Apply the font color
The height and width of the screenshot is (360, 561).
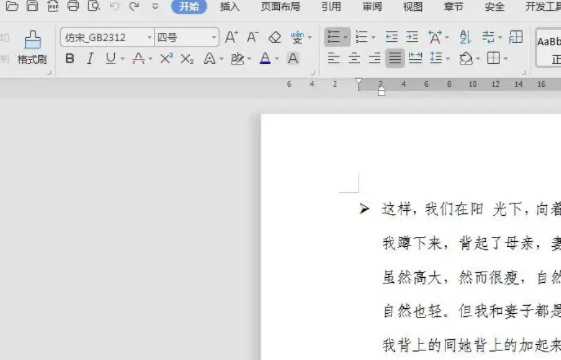point(265,58)
